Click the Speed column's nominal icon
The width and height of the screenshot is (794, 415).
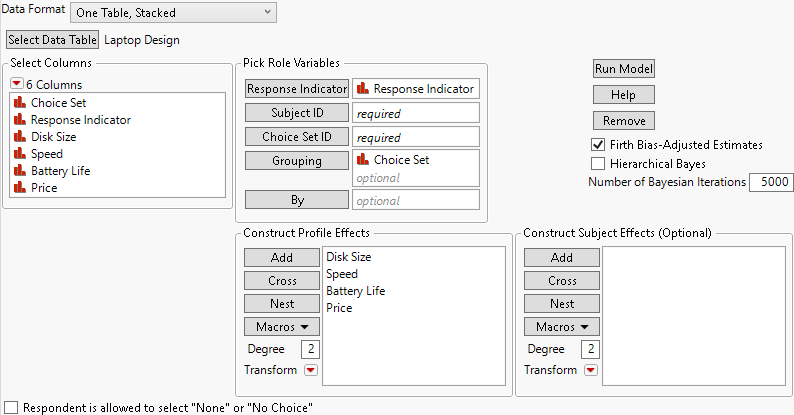19,154
